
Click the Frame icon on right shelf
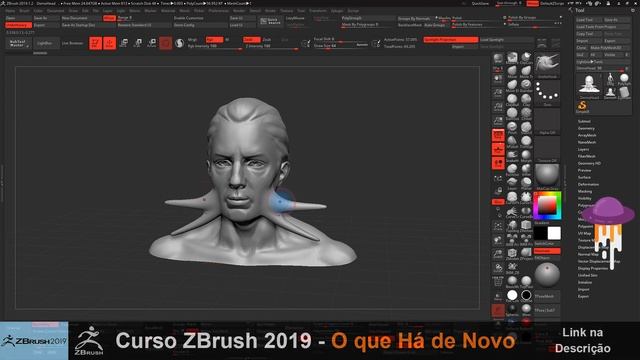pos(498,227)
